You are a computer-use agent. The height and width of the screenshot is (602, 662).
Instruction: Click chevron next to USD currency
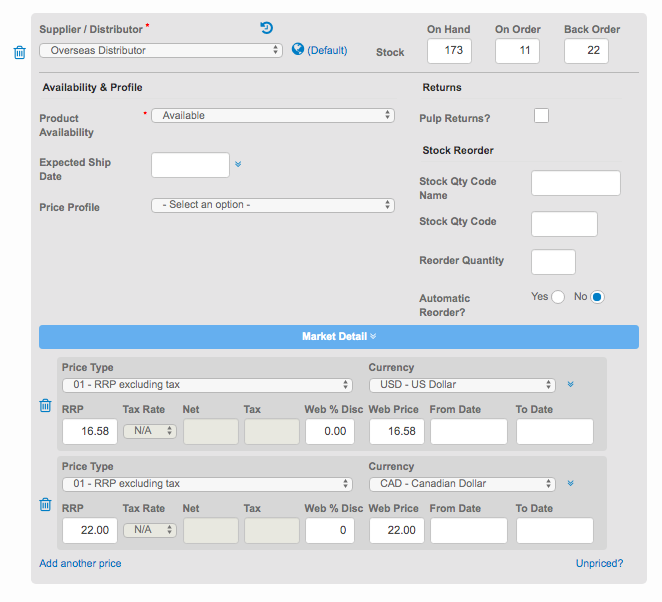tap(570, 384)
